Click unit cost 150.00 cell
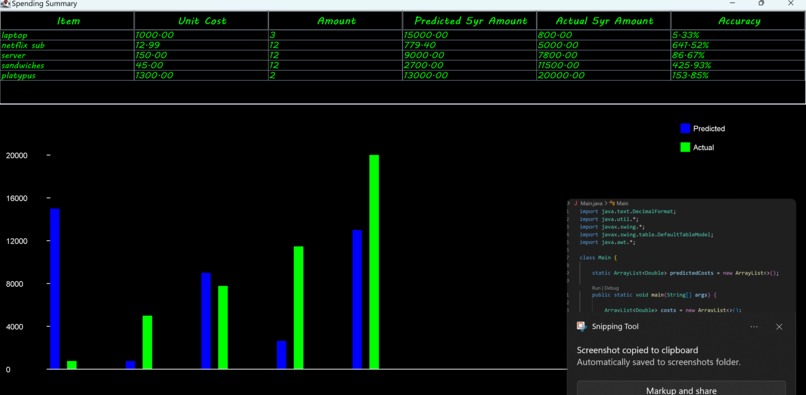Viewport: 806px width, 395px height. pos(202,55)
